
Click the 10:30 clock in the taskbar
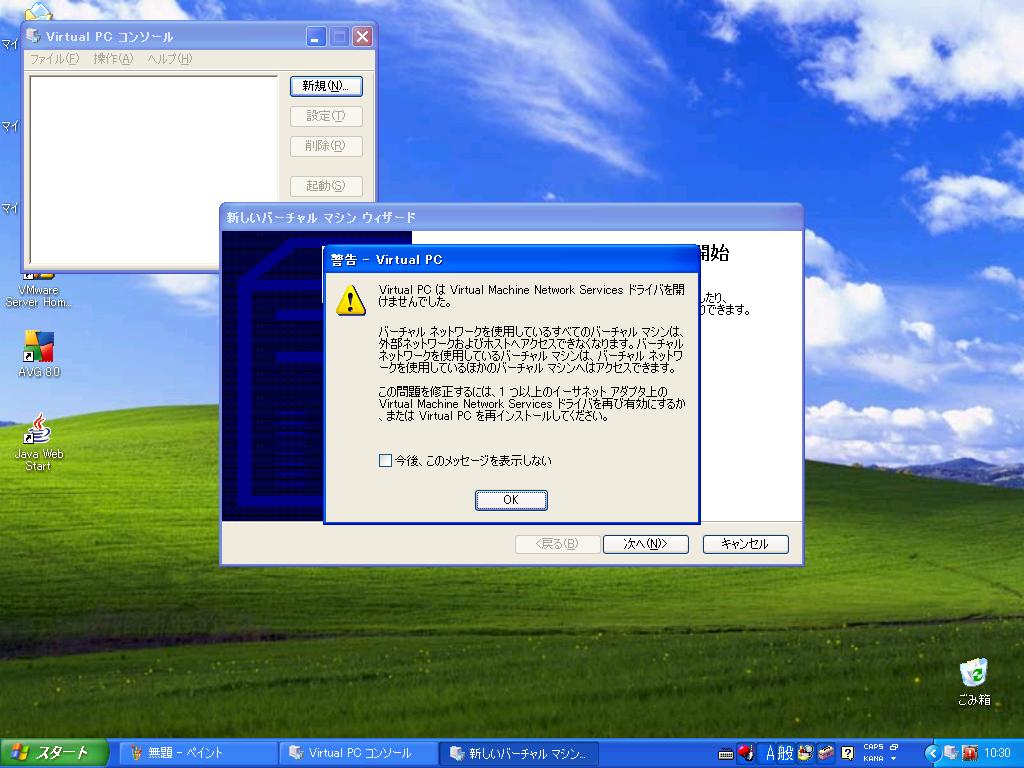[997, 754]
